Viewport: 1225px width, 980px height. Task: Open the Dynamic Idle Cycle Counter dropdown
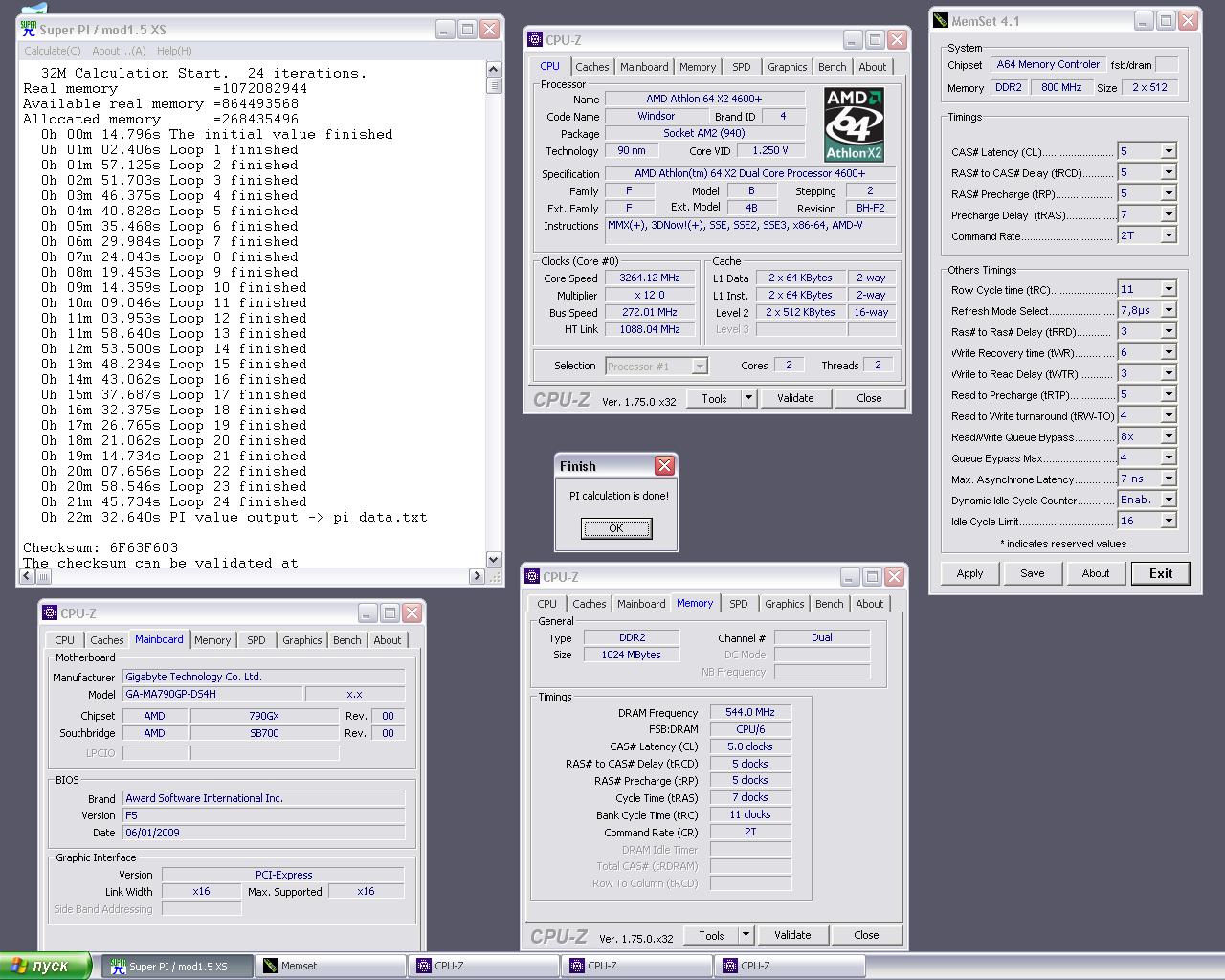click(1169, 500)
